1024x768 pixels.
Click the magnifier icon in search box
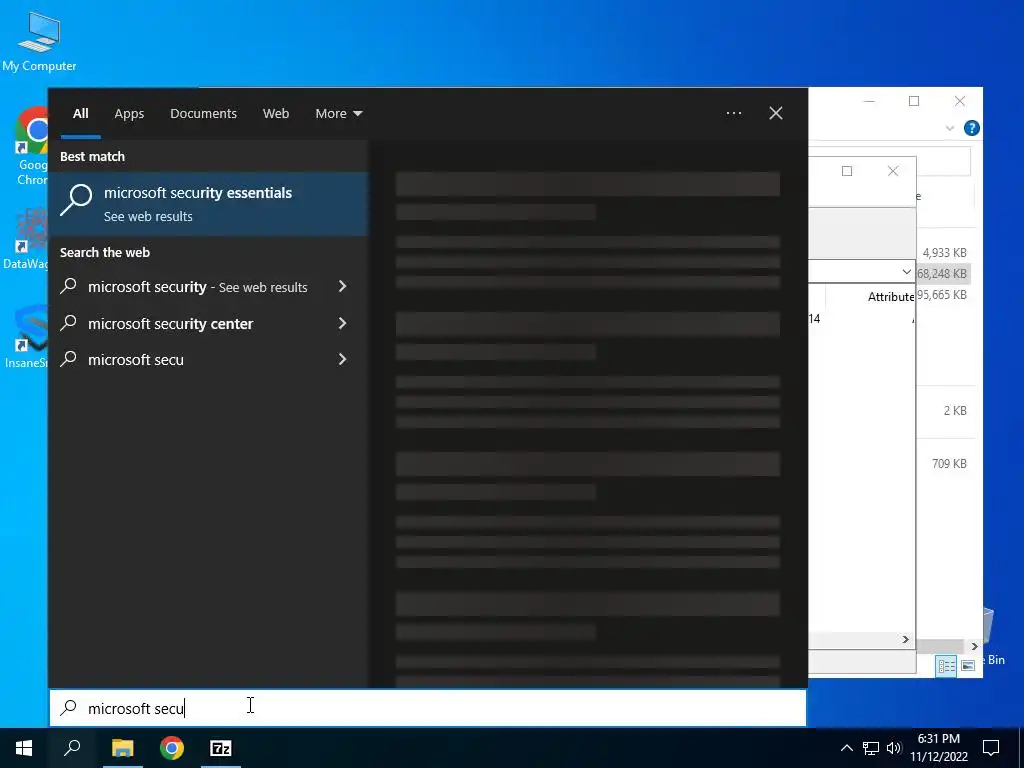pos(69,708)
